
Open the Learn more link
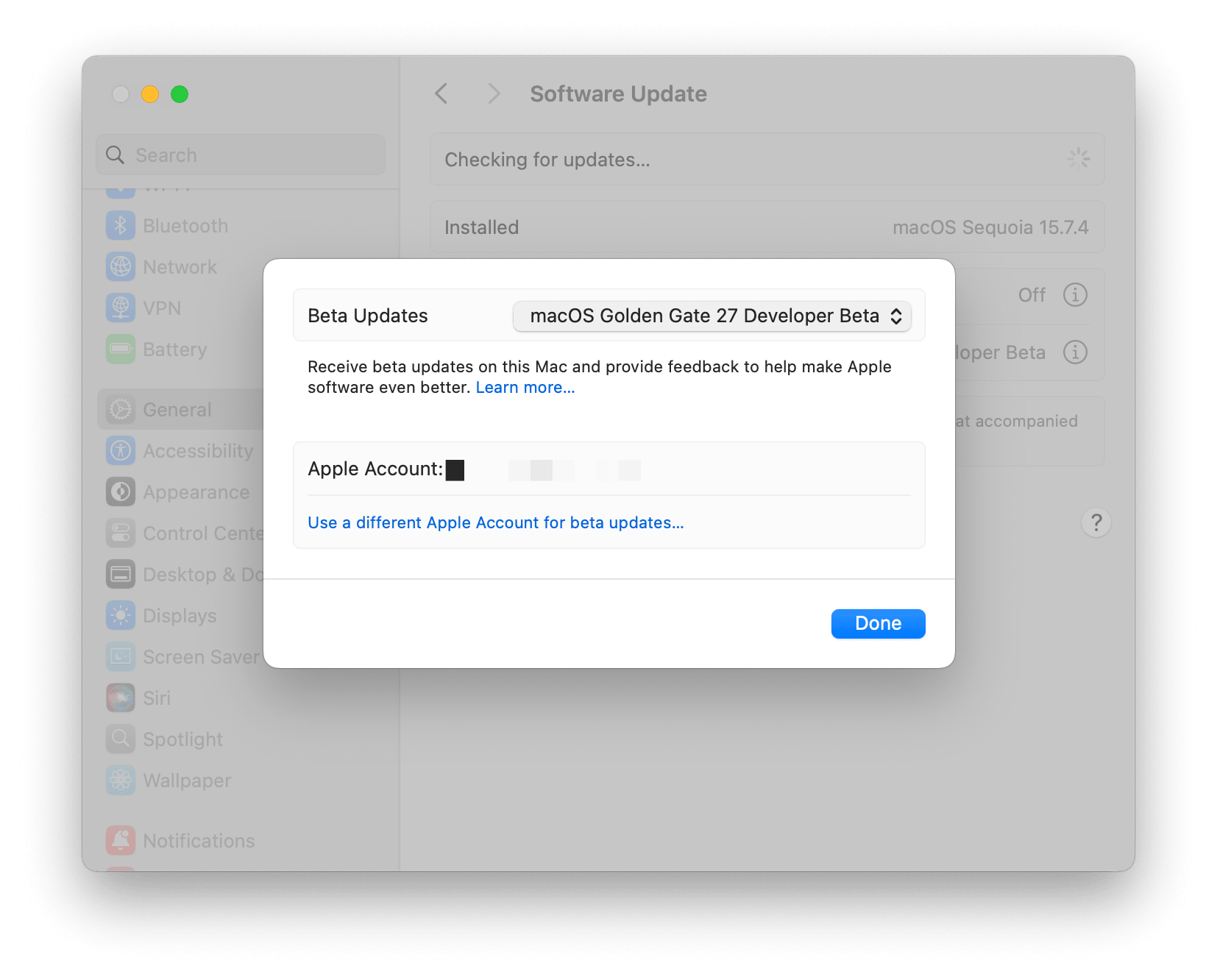tap(525, 388)
